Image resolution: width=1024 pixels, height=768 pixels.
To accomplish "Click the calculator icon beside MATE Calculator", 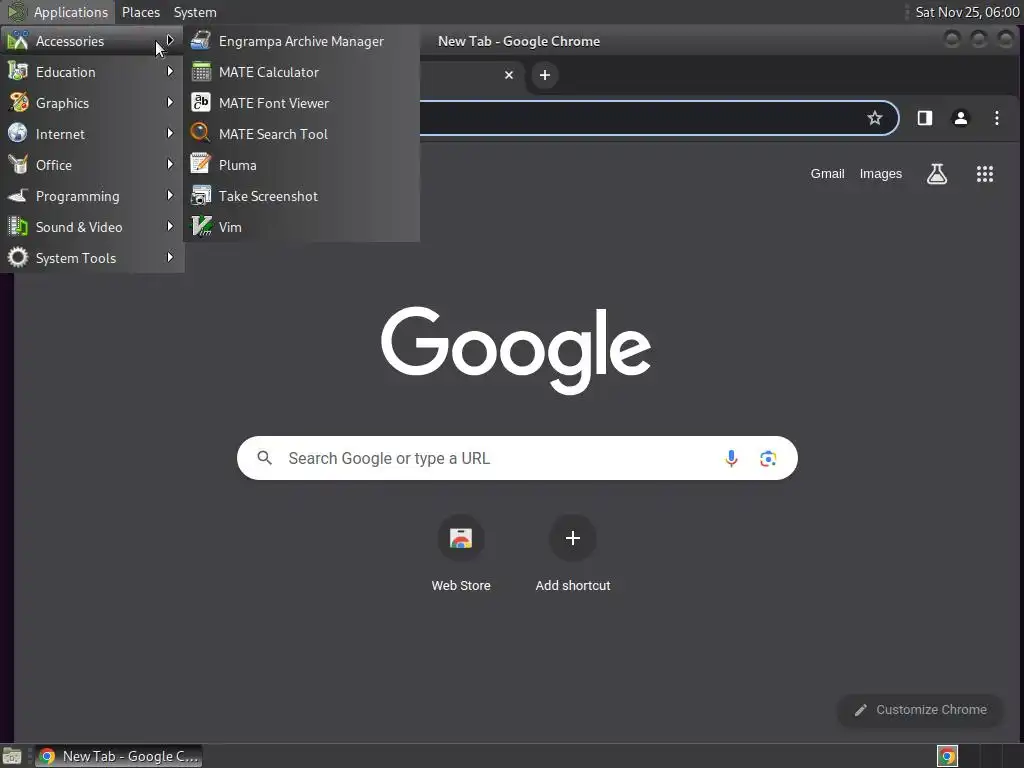I will coord(201,72).
